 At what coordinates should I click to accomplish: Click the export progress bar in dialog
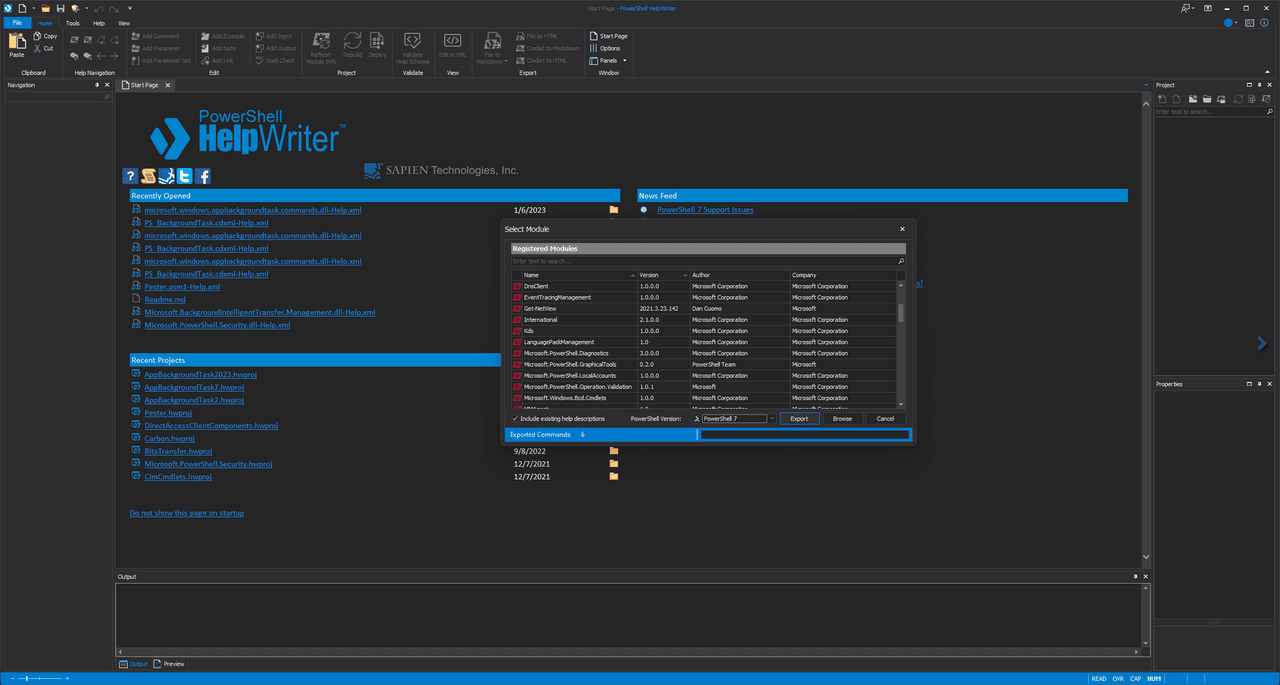pyautogui.click(x=804, y=435)
